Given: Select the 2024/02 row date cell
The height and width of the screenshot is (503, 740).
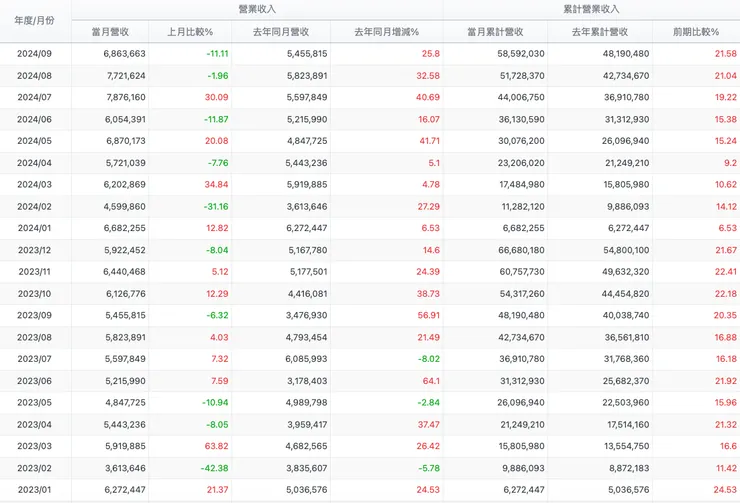Looking at the screenshot, I should pyautogui.click(x=34, y=207).
